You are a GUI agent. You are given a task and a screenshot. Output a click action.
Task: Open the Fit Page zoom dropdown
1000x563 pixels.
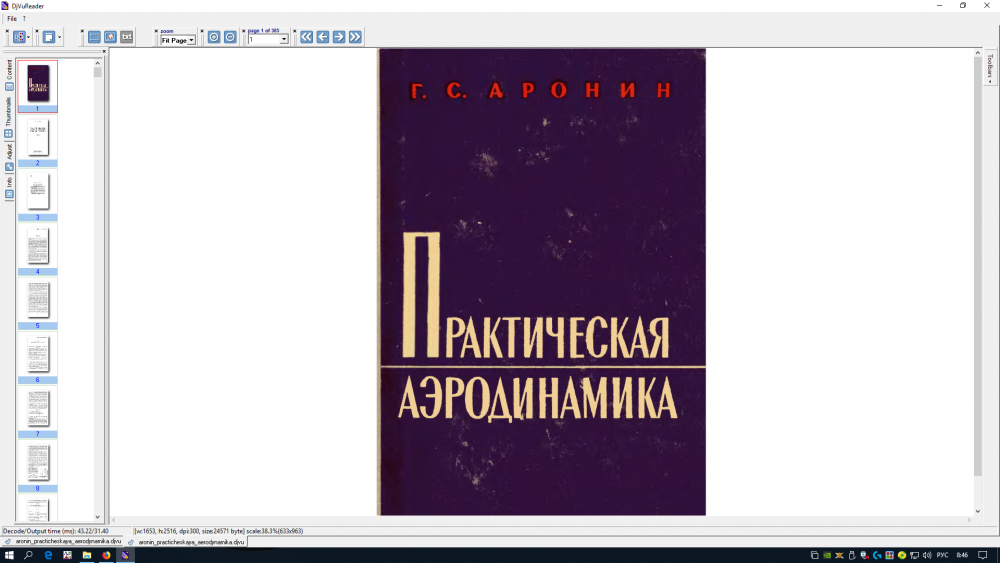(191, 40)
